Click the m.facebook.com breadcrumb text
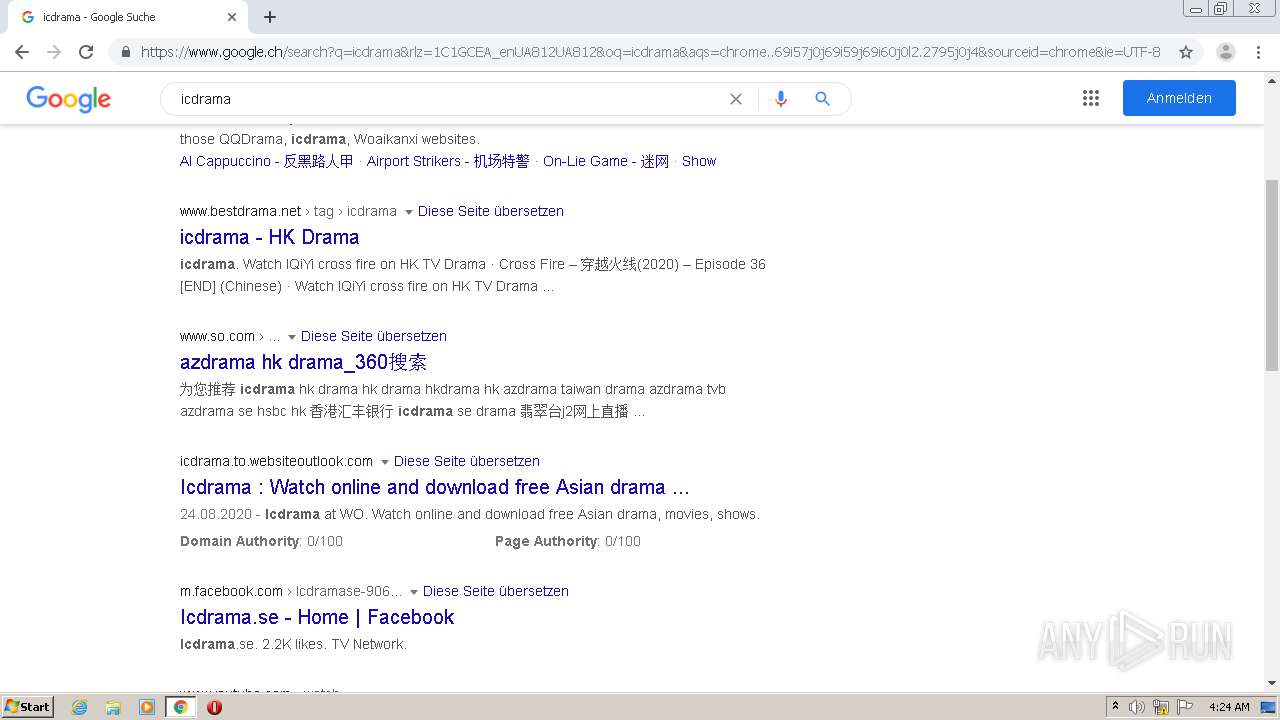 click(x=231, y=591)
